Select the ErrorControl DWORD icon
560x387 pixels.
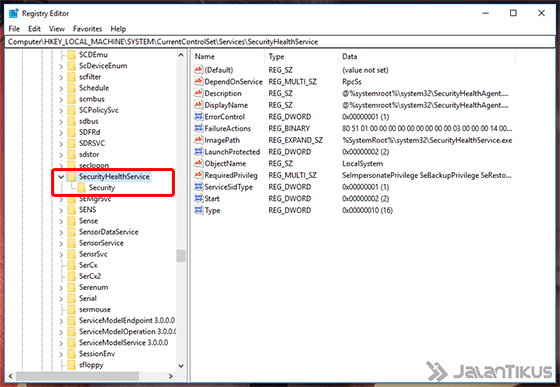198,116
